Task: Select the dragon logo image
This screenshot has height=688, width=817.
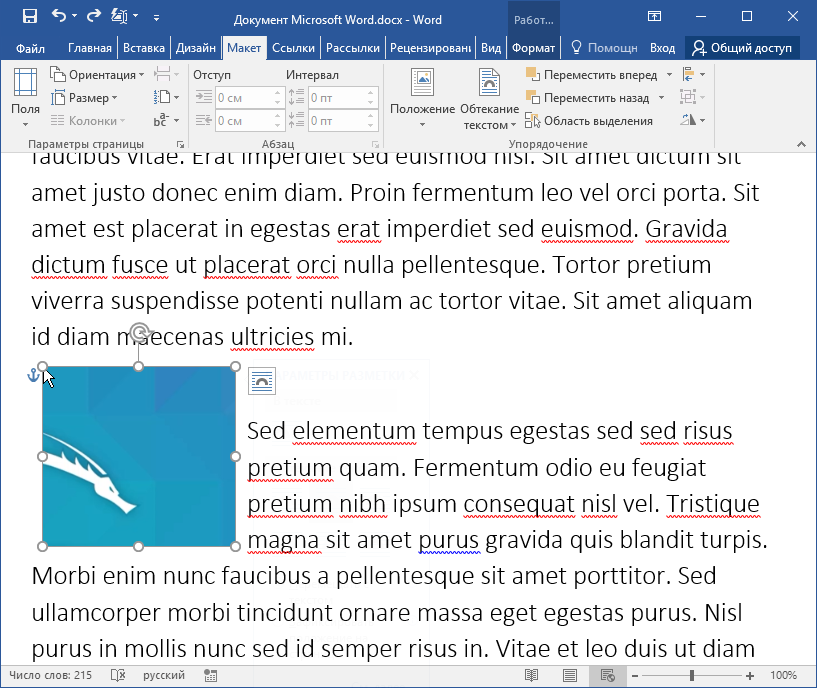Action: click(139, 457)
